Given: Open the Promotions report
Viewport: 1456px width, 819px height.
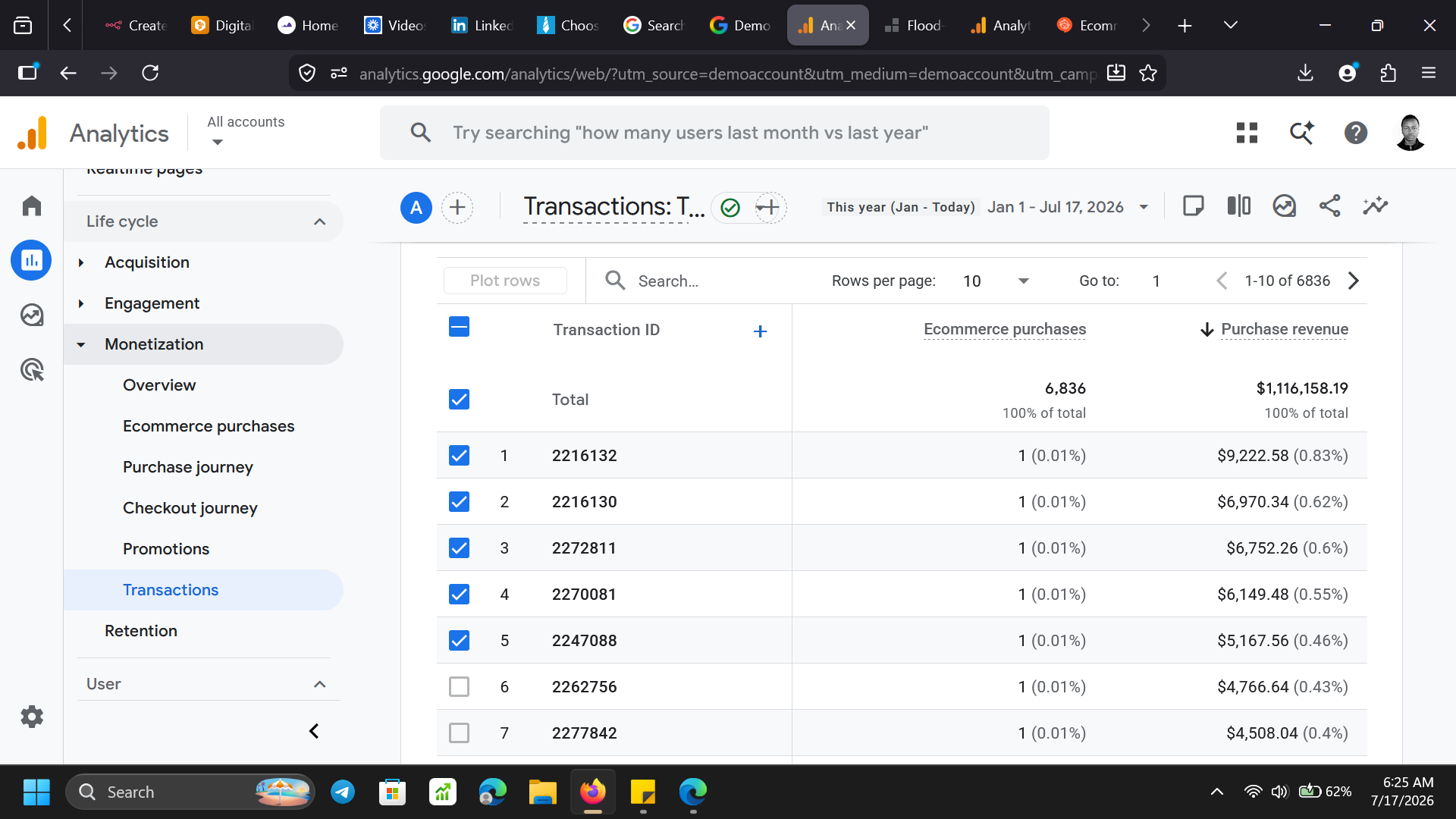Looking at the screenshot, I should tap(166, 549).
